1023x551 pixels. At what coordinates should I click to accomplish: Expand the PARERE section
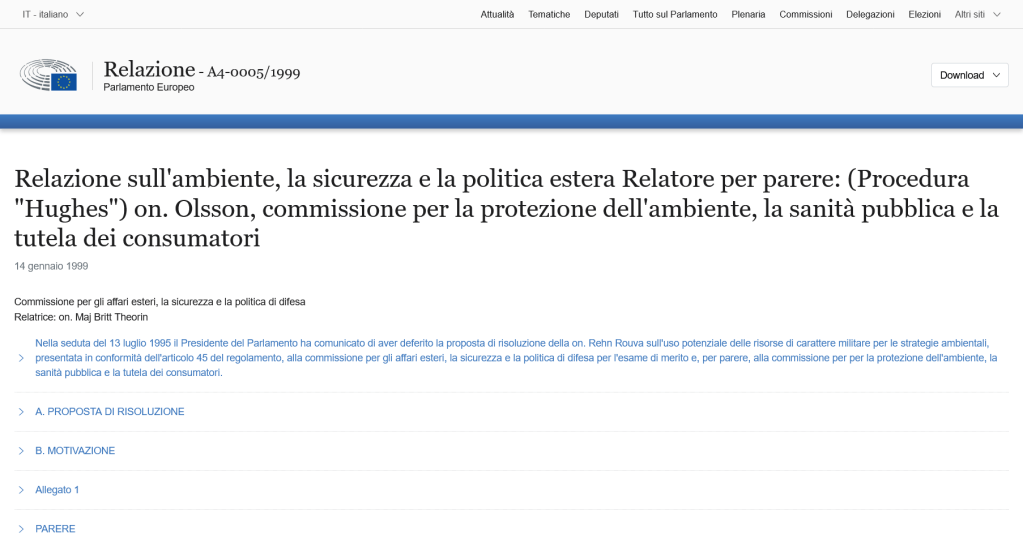[x=55, y=529]
